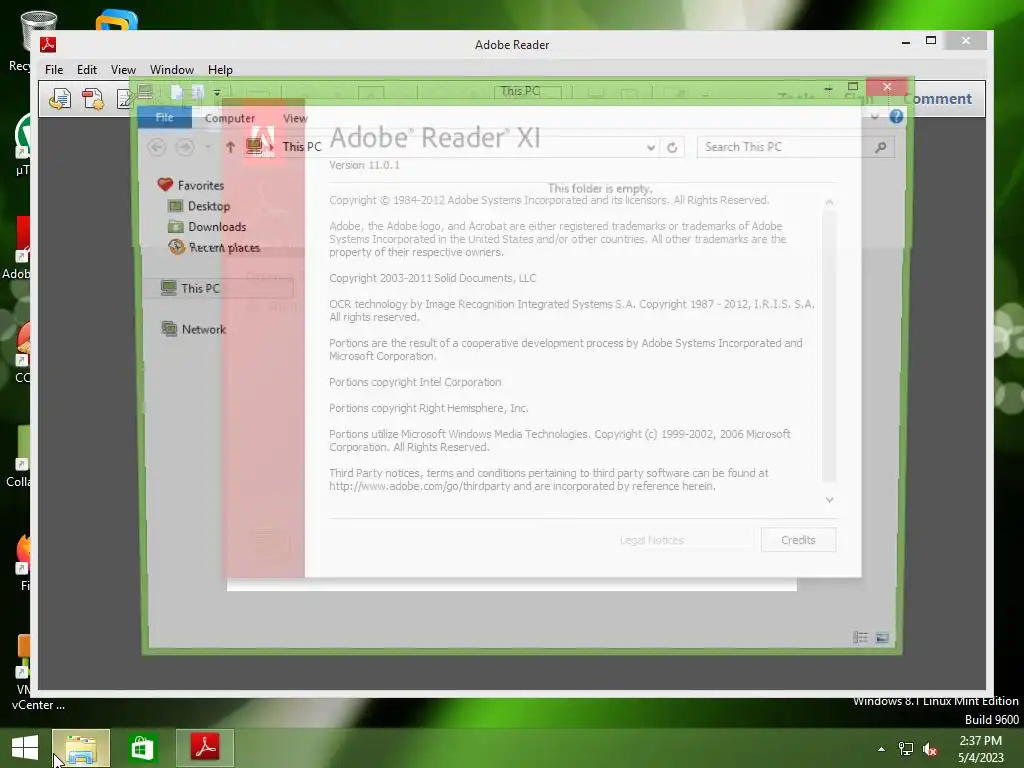Screen dimensions: 1024x768
Task: Click the Legal Notices button in About dialog
Action: 651,540
